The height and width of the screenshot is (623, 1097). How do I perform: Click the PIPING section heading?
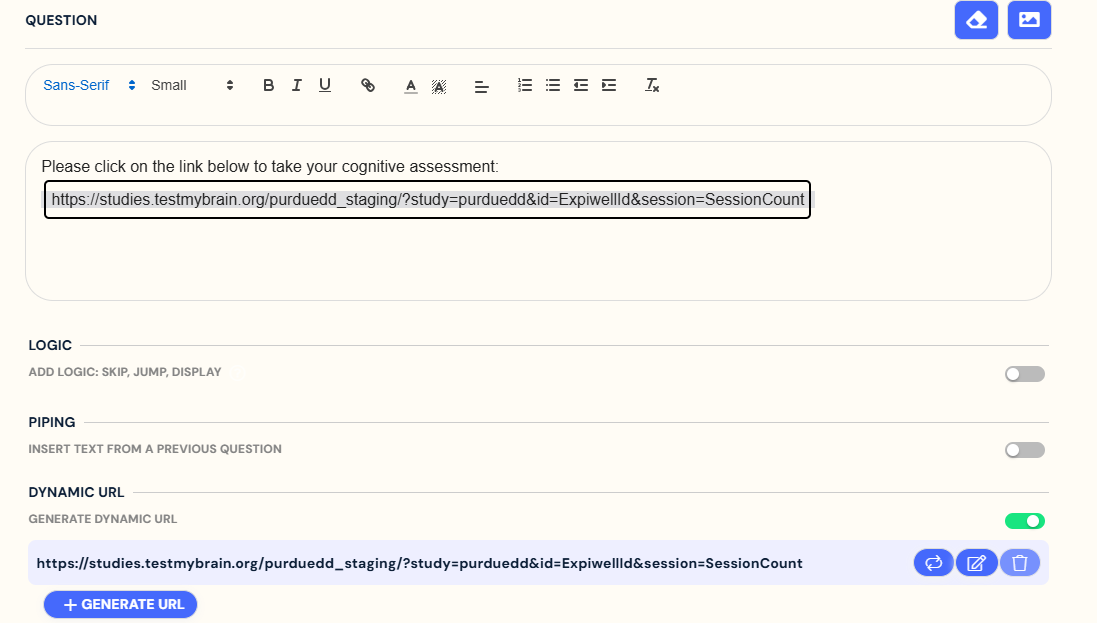[x=52, y=423]
